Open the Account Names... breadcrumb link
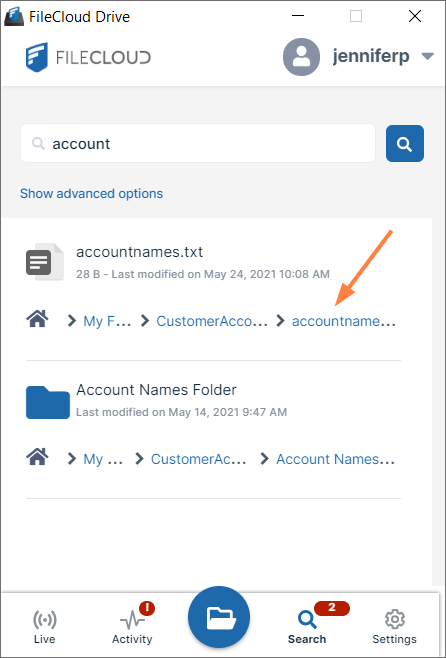 click(x=335, y=459)
